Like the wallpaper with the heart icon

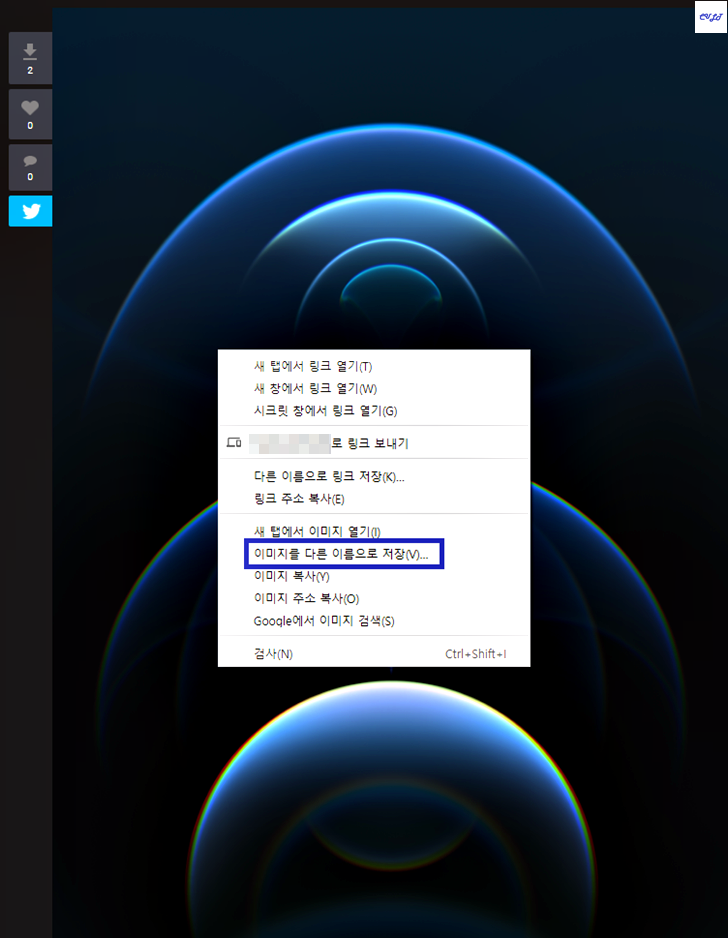30,114
